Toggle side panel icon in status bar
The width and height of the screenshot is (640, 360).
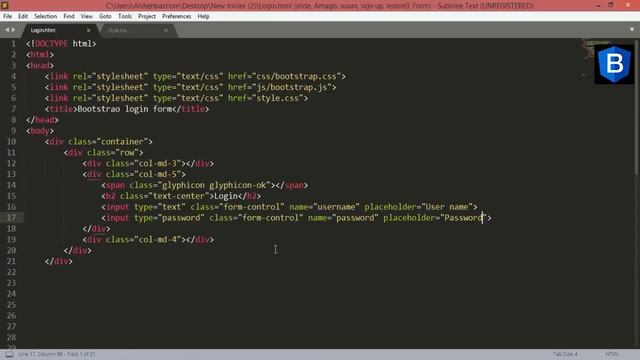pyautogui.click(x=9, y=354)
